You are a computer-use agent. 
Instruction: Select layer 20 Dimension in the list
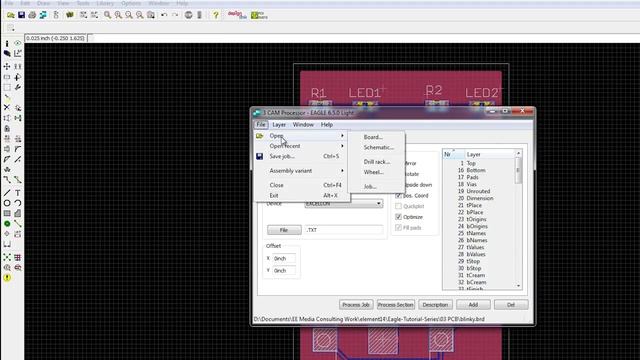tap(479, 198)
